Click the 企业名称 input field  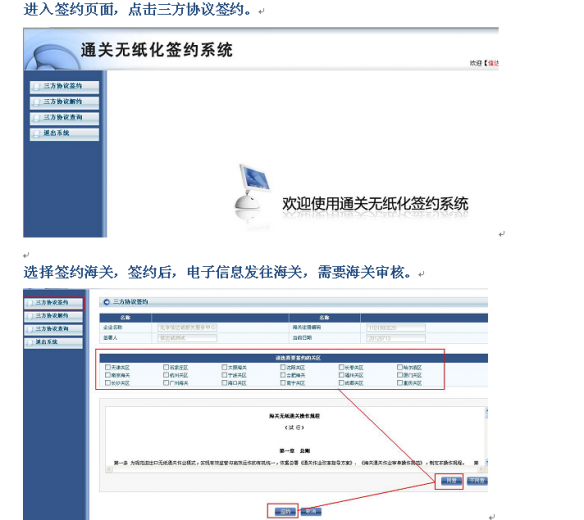coord(187,327)
